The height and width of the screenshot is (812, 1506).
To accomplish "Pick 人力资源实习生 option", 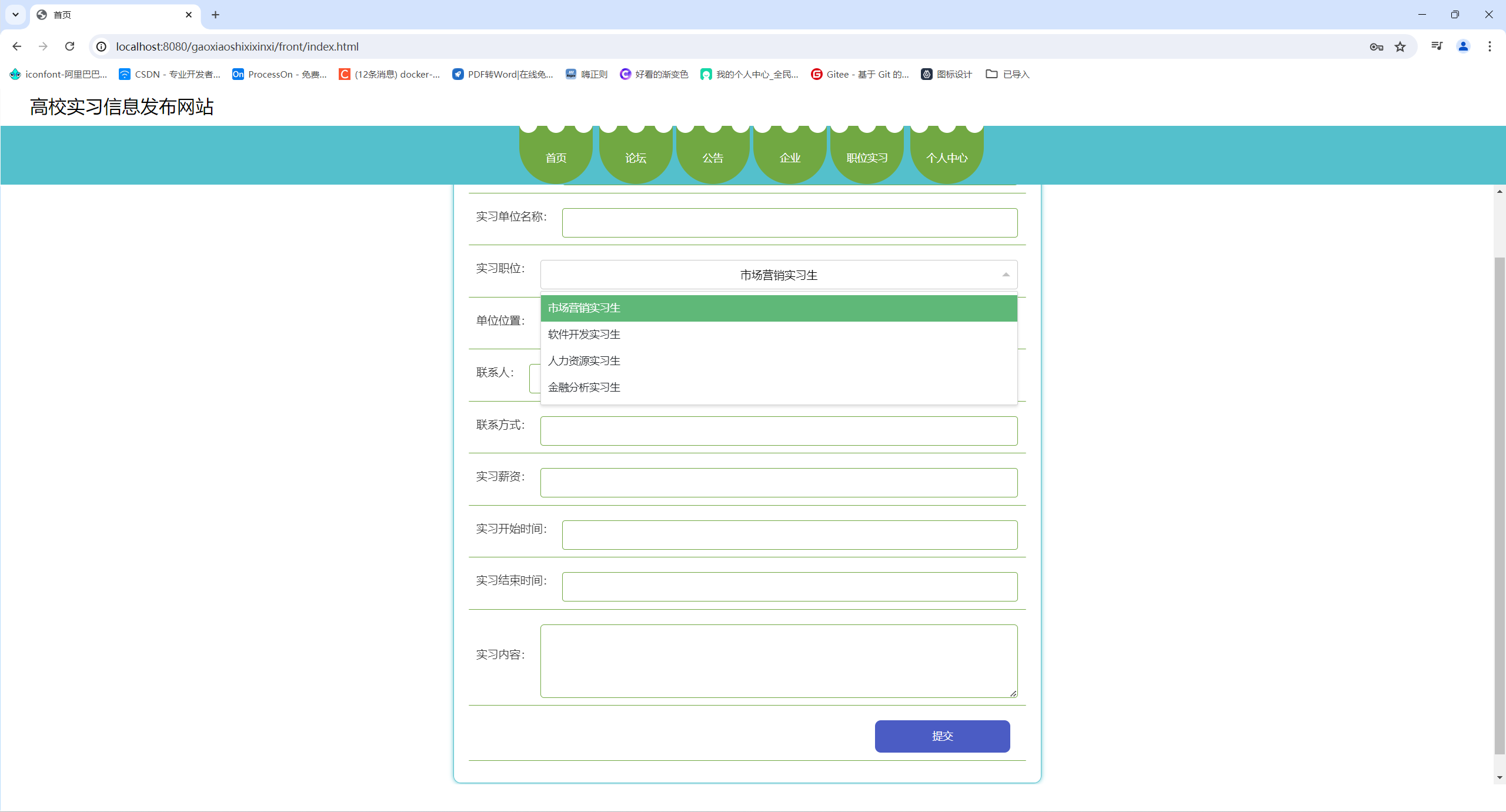I will point(584,361).
